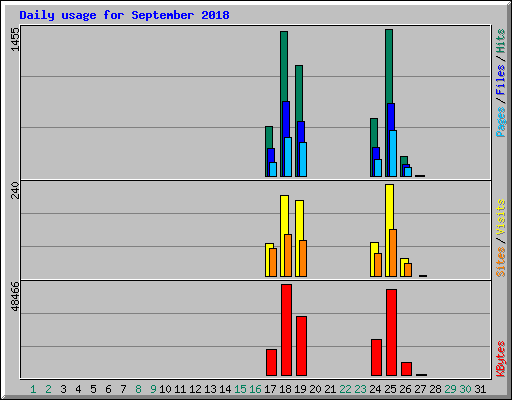512x400 pixels.
Task: Click the 240 visits axis value
Action: point(15,190)
